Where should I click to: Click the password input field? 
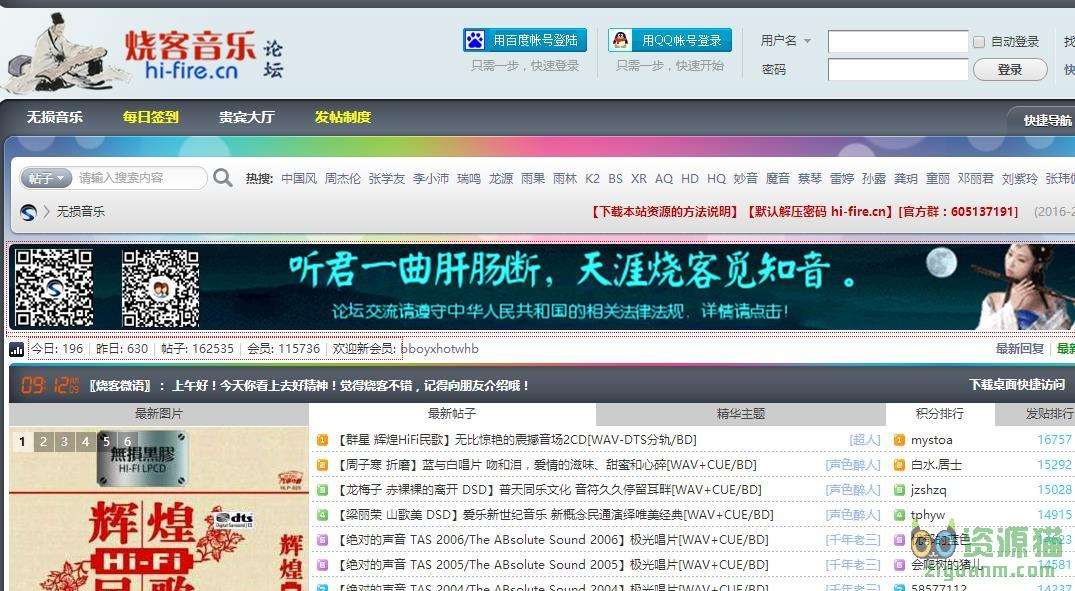pyautogui.click(x=898, y=69)
